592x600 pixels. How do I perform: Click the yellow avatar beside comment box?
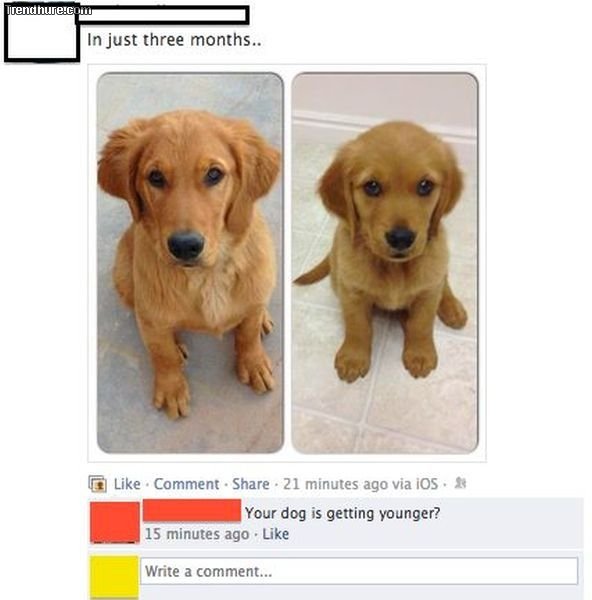114,576
